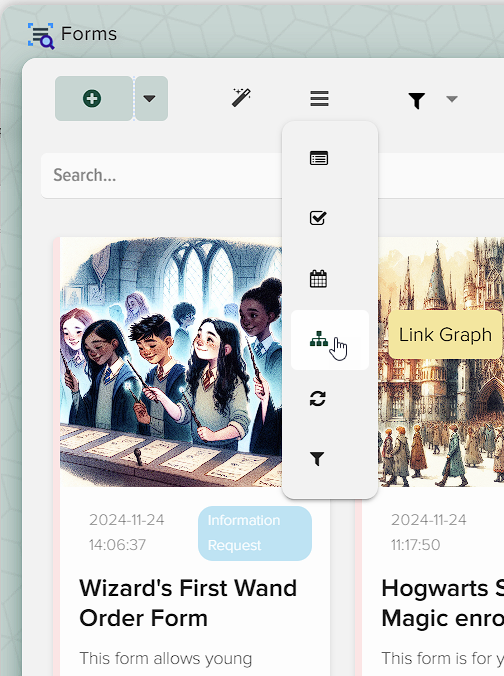Select the calendar view icon
The height and width of the screenshot is (676, 504).
tap(318, 279)
